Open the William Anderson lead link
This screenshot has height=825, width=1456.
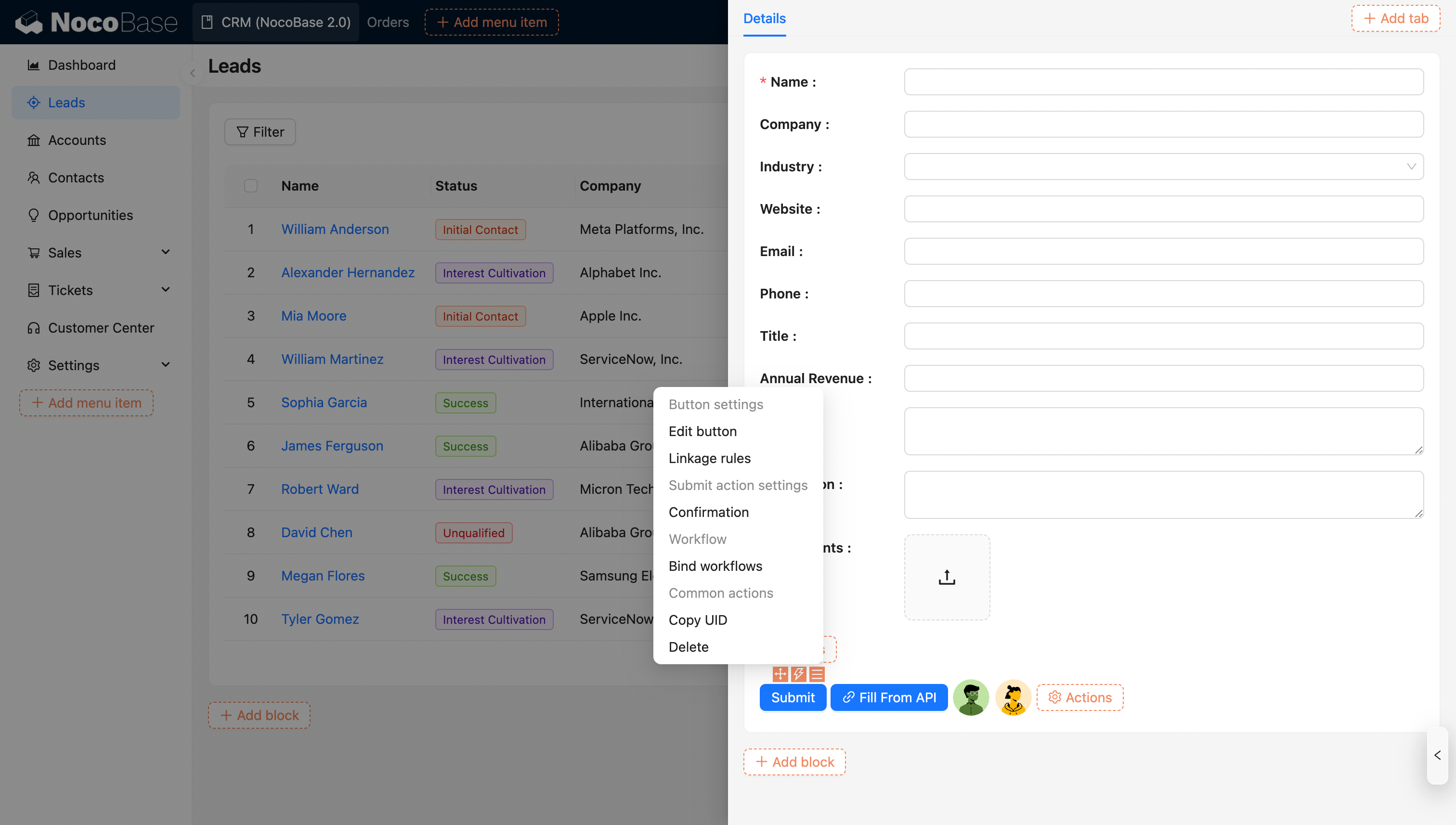coord(335,229)
